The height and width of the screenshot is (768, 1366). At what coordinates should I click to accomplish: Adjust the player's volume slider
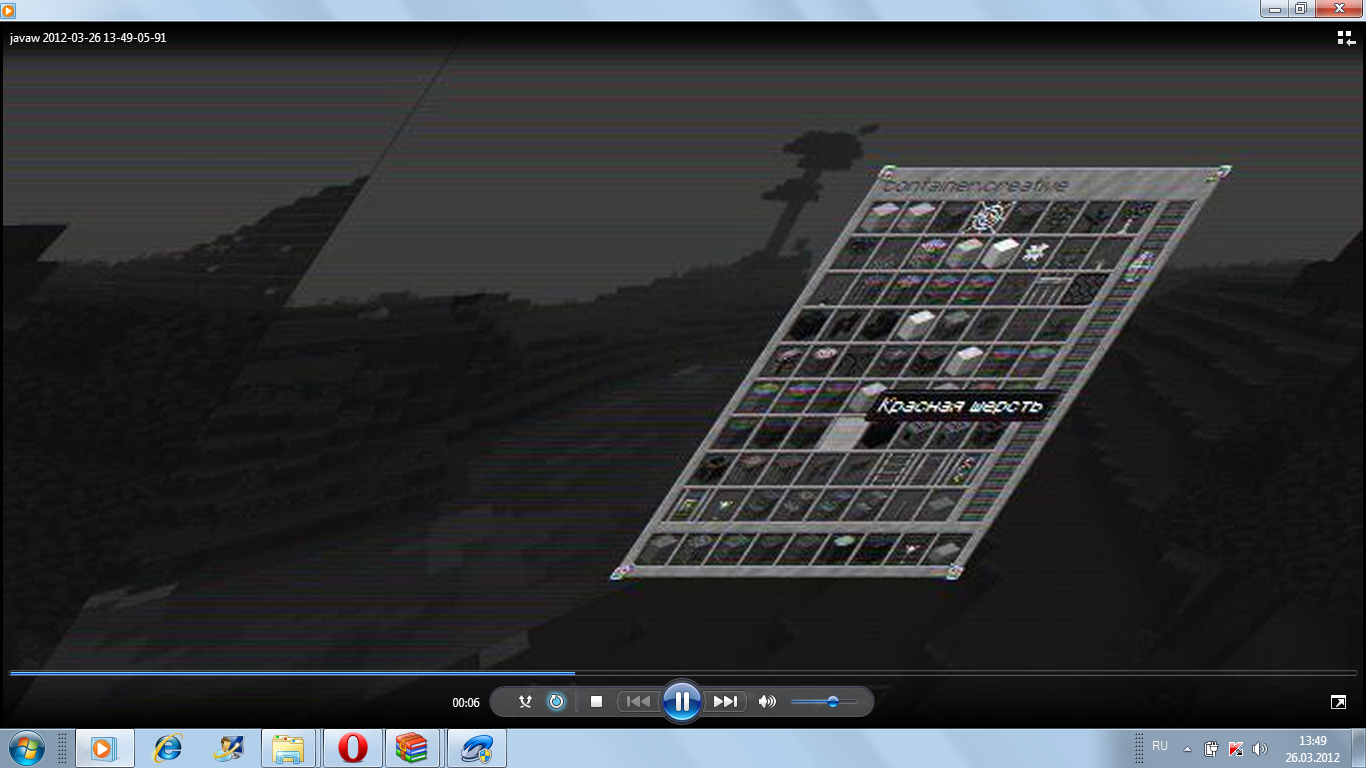pos(824,702)
